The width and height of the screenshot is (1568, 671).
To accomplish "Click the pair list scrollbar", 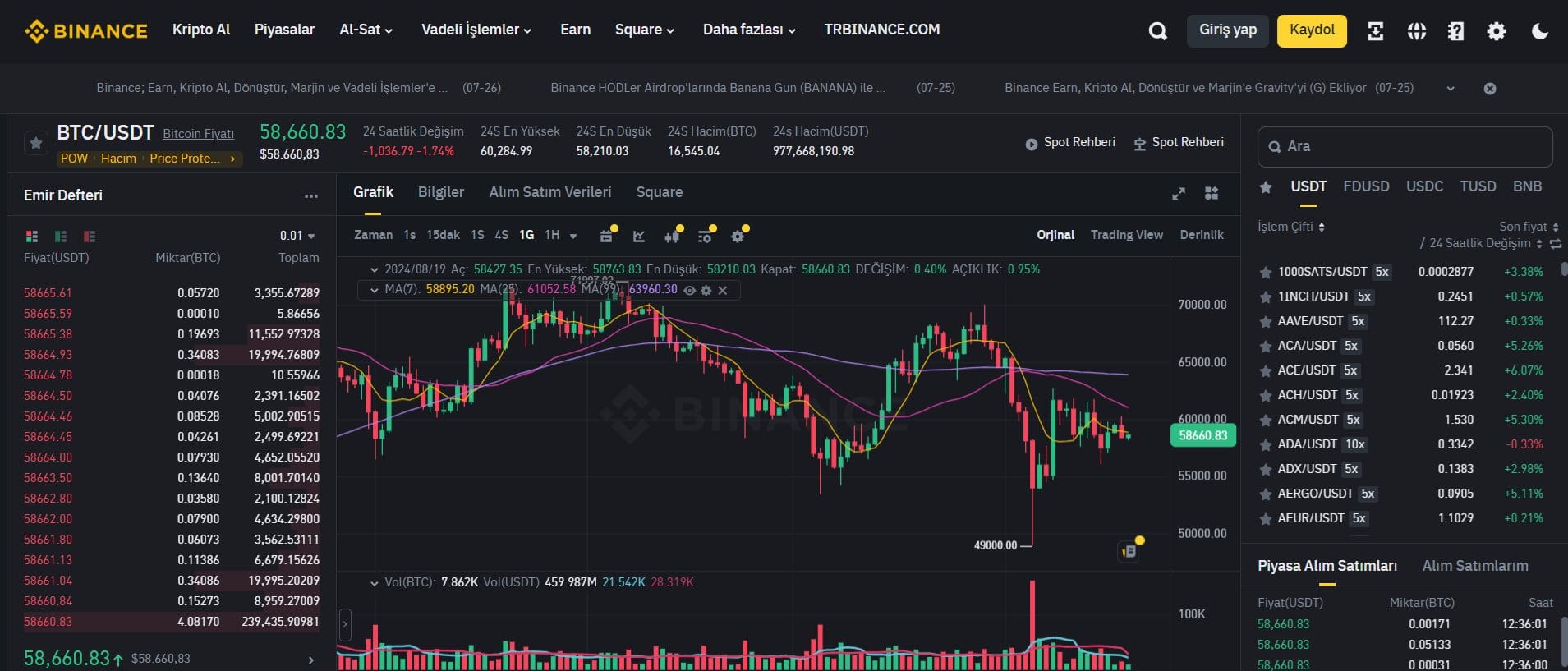I will click(1564, 269).
